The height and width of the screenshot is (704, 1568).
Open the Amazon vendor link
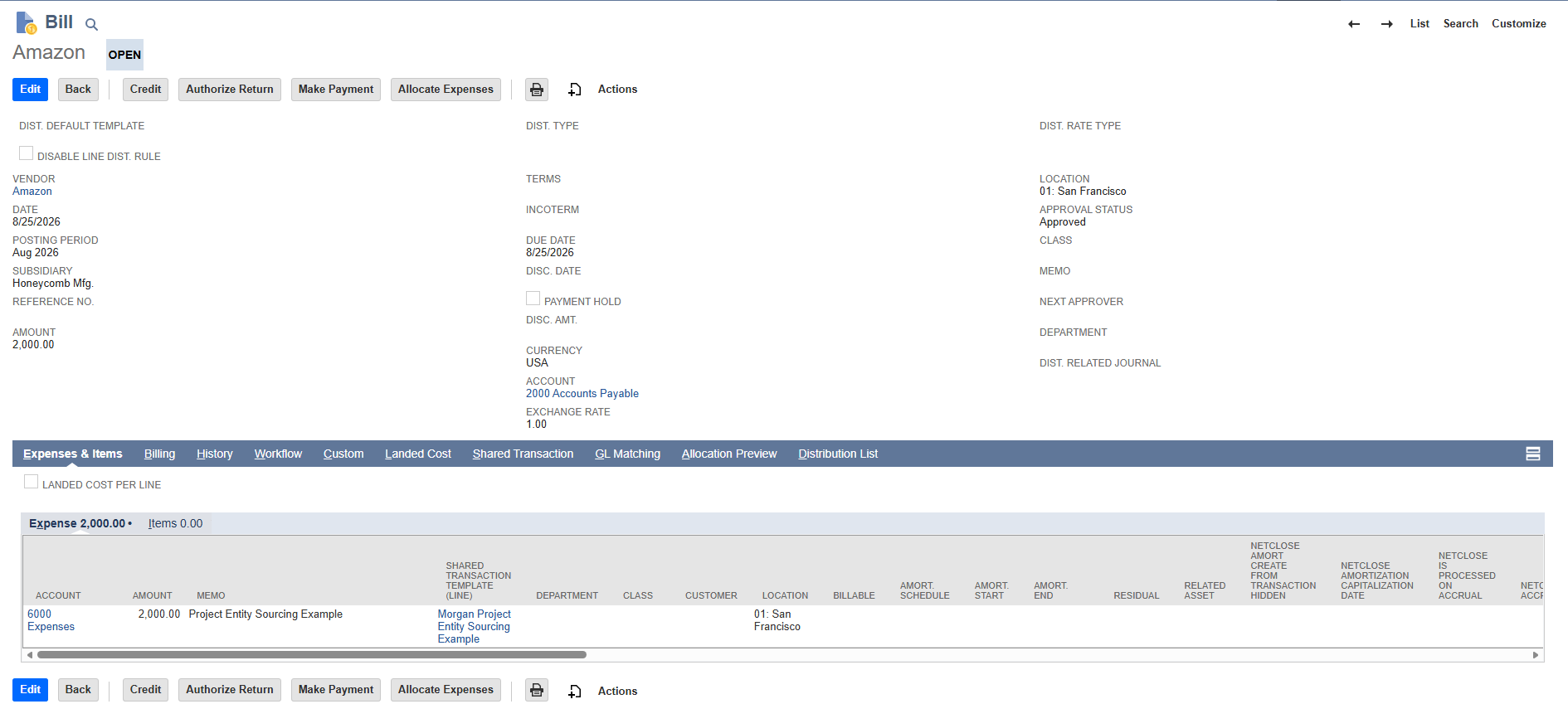coord(32,192)
